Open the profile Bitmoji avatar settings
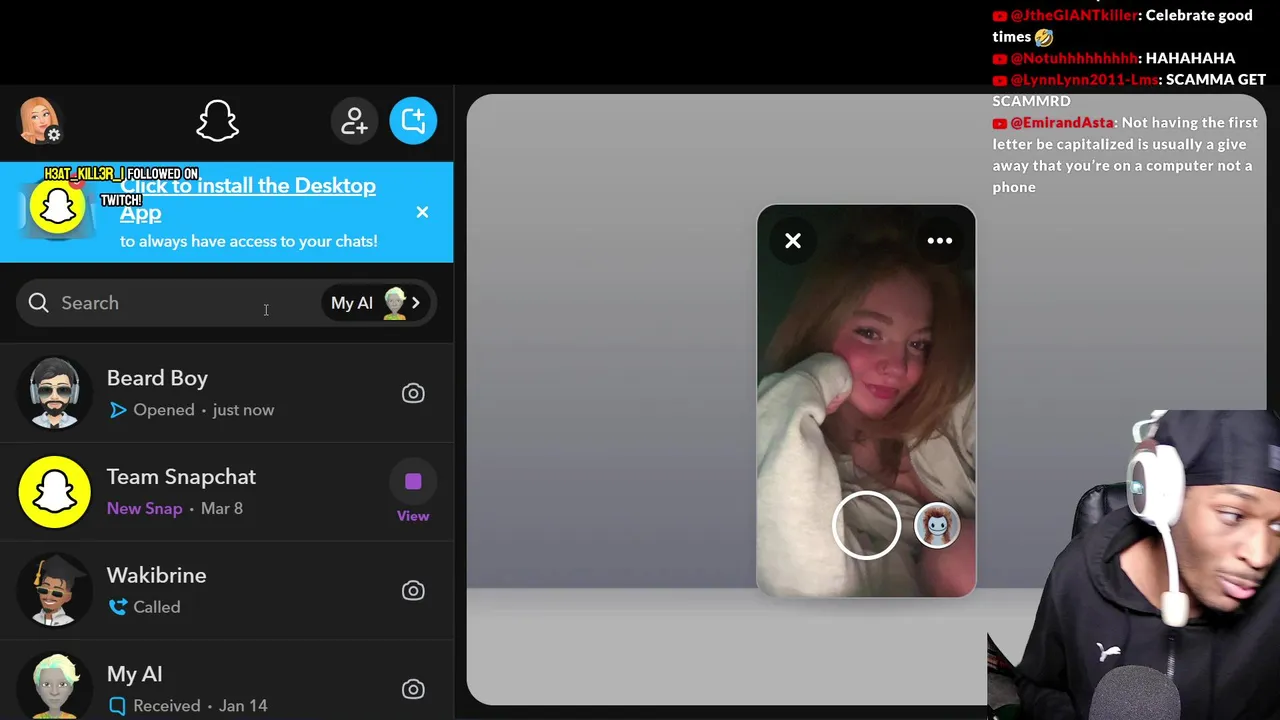1280x720 pixels. point(40,121)
